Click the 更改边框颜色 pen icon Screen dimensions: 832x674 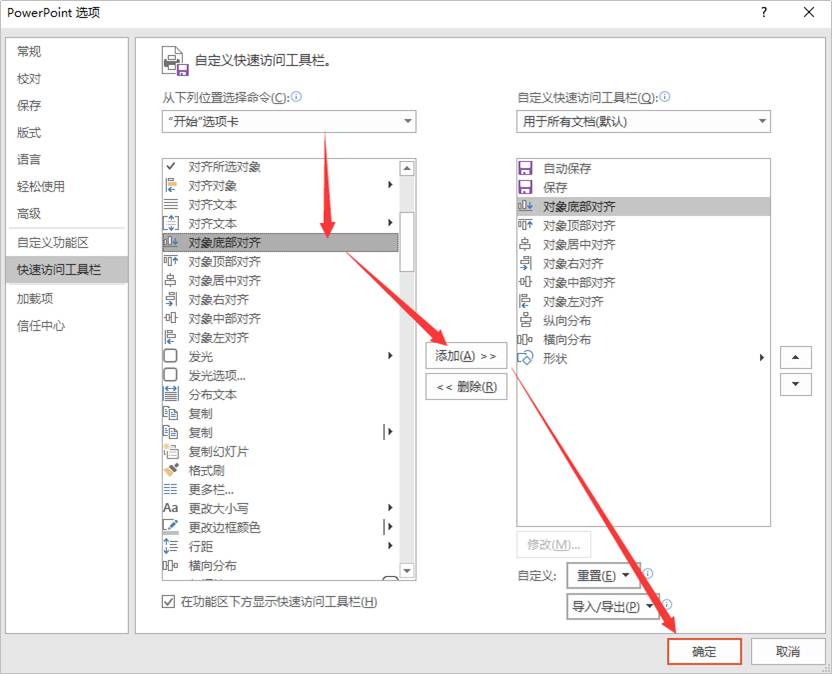click(x=170, y=527)
